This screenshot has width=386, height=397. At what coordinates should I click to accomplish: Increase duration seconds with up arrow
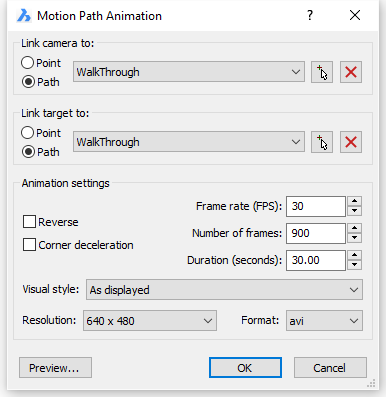tap(354, 255)
